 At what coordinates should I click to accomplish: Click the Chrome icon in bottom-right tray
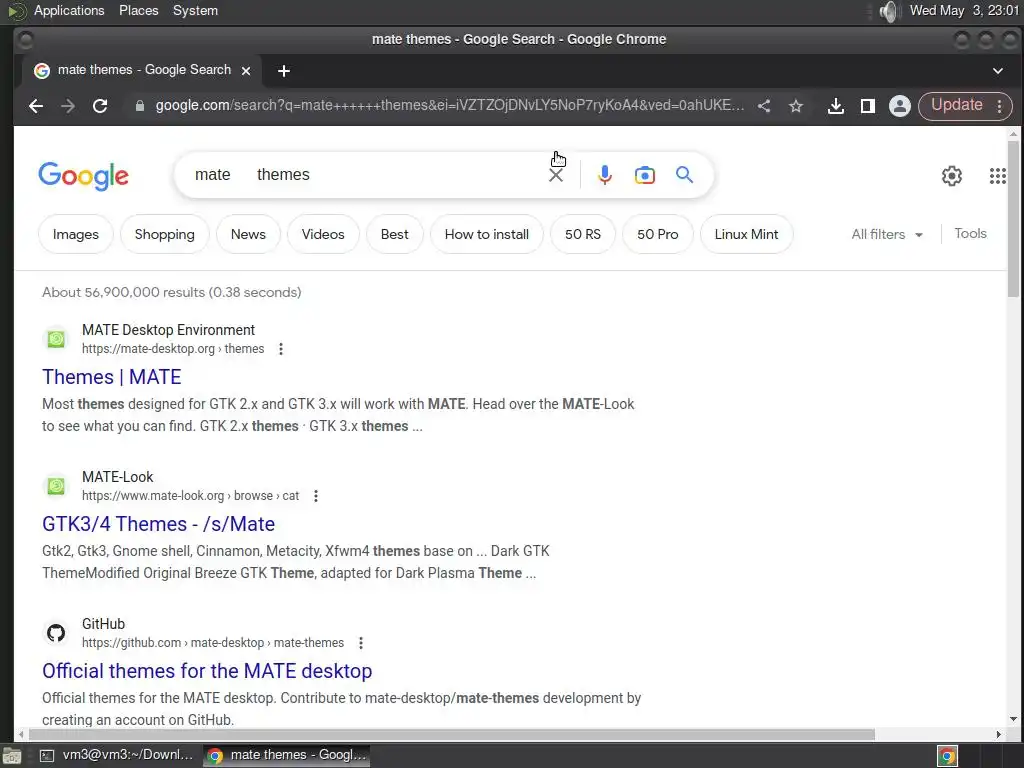tap(947, 756)
